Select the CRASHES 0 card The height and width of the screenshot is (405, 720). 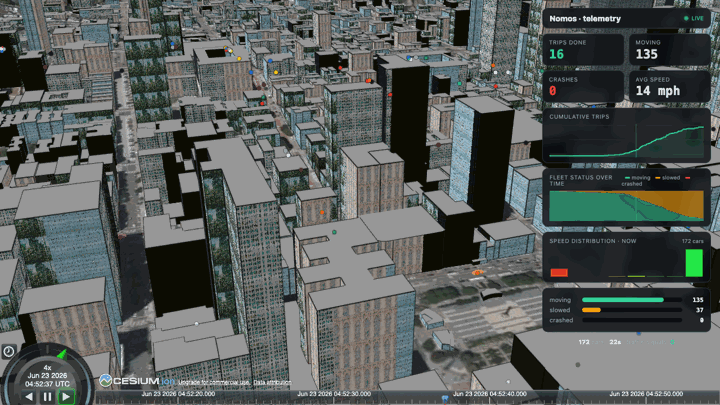pos(583,86)
